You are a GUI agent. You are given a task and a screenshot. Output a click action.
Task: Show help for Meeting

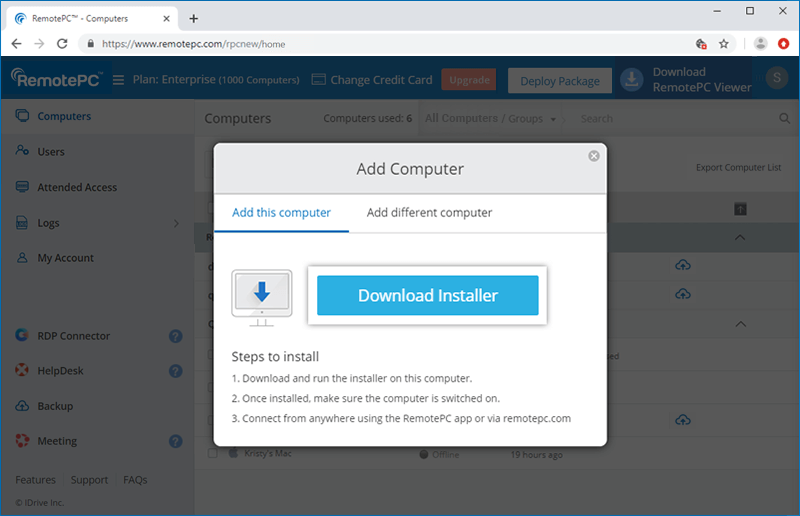[176, 441]
